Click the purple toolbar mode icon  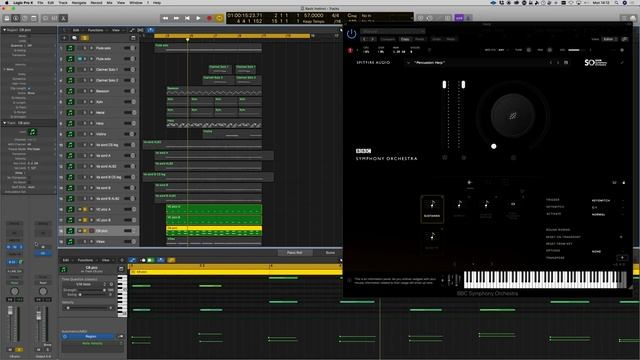pyautogui.click(x=459, y=18)
